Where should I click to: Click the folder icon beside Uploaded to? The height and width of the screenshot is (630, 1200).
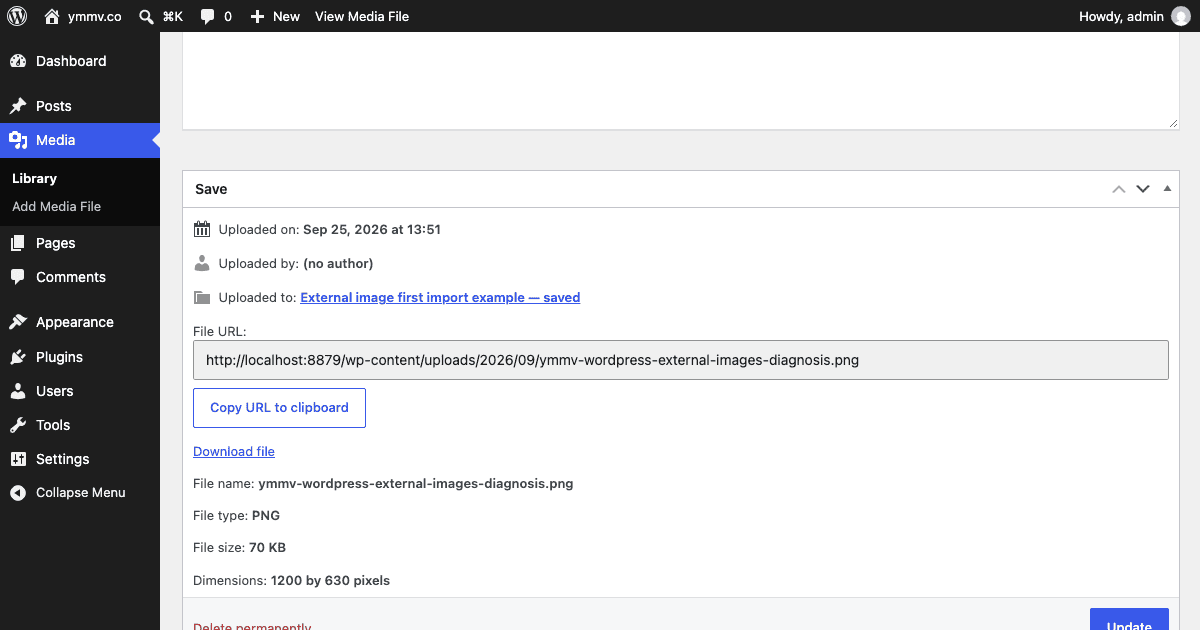click(202, 297)
